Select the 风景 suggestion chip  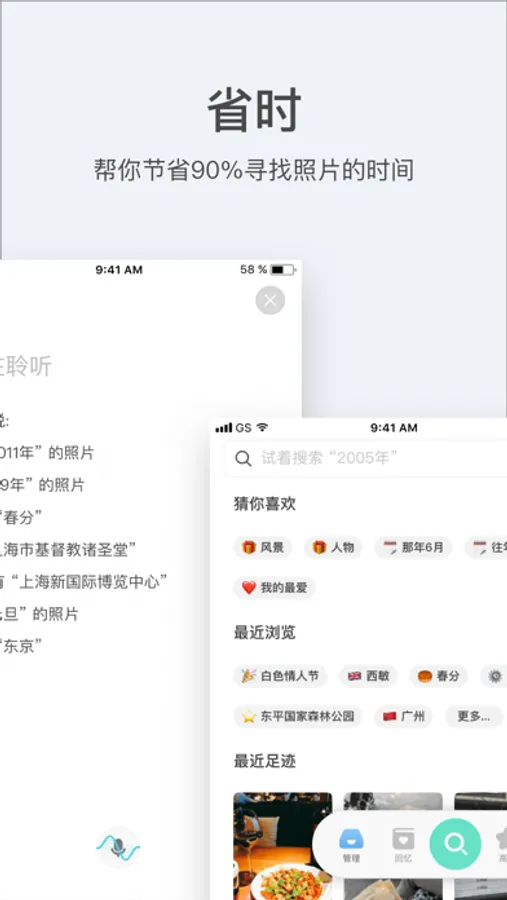(262, 547)
